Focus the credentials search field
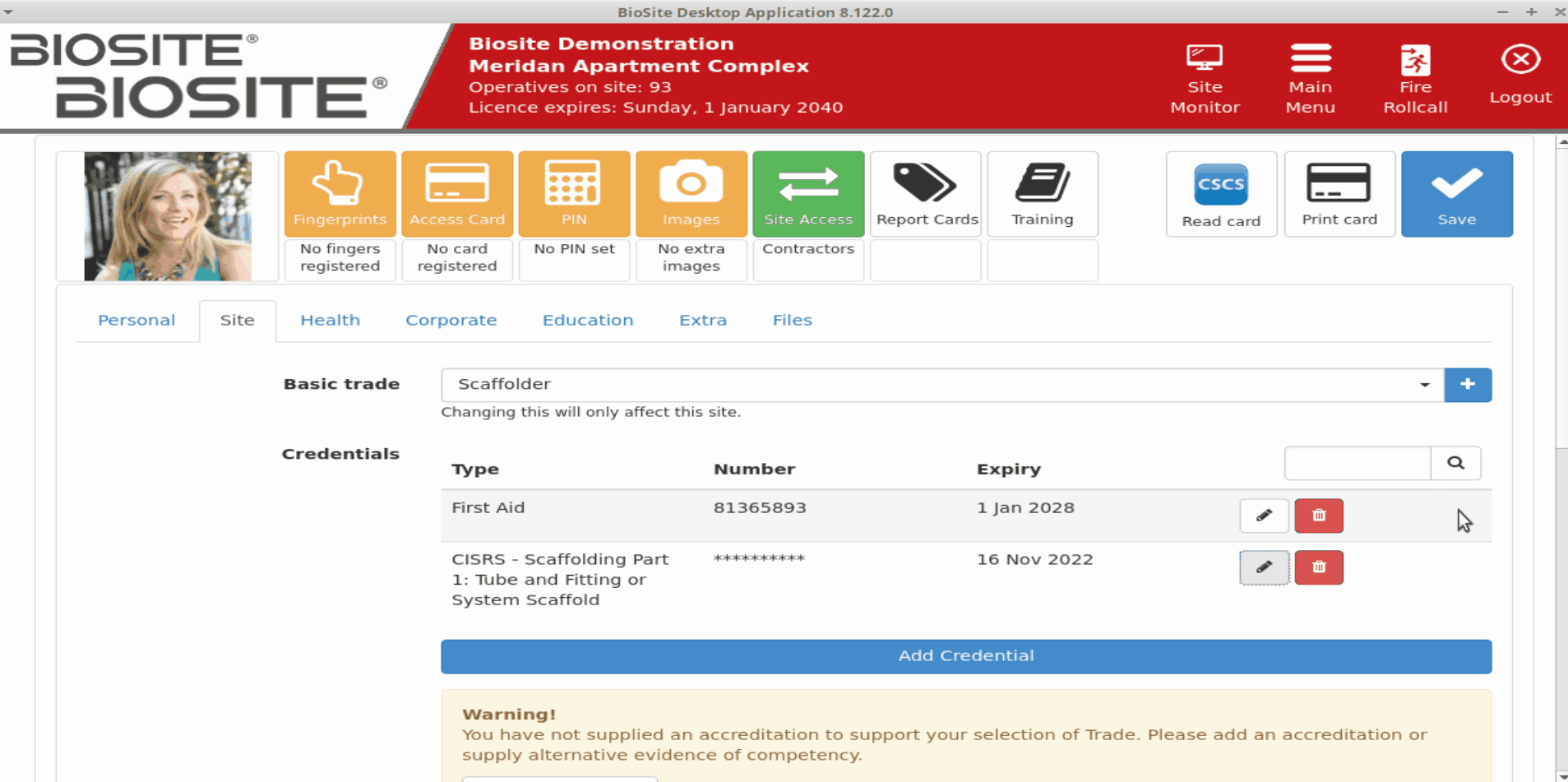Screen dimensions: 1568x782 [x=1358, y=463]
